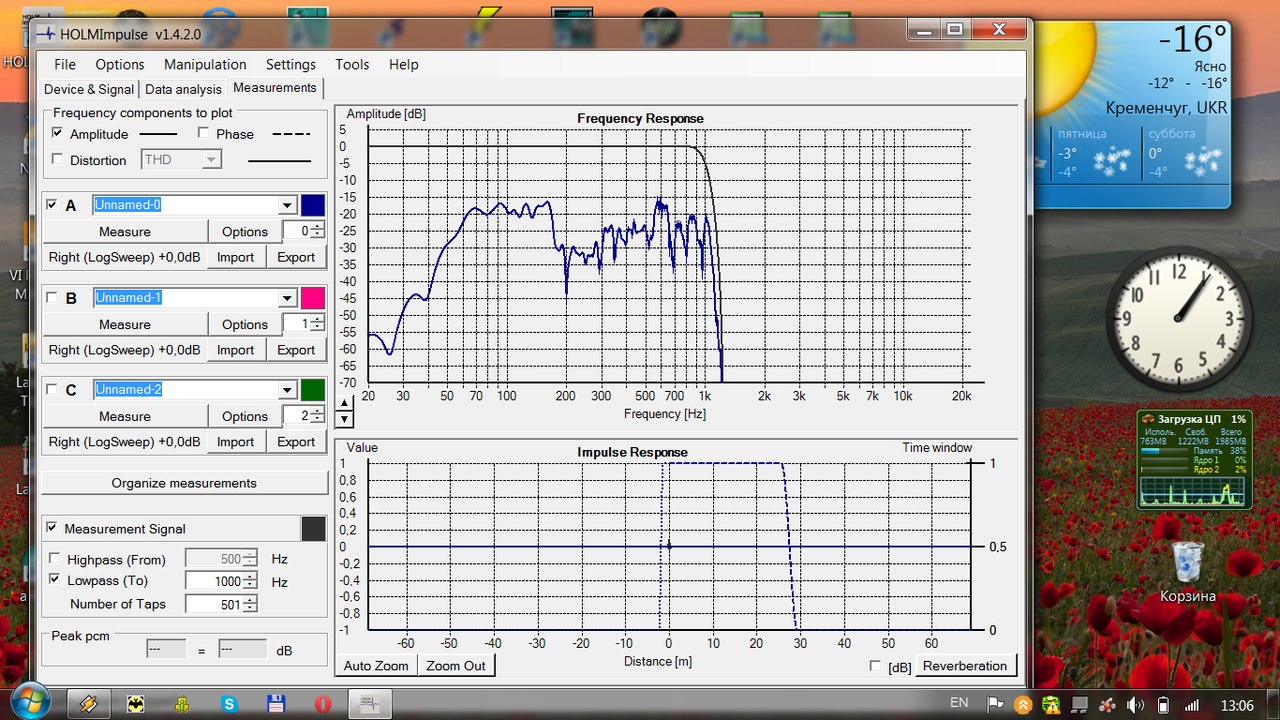Click the Auto Zoom button
The image size is (1280, 720).
(376, 665)
